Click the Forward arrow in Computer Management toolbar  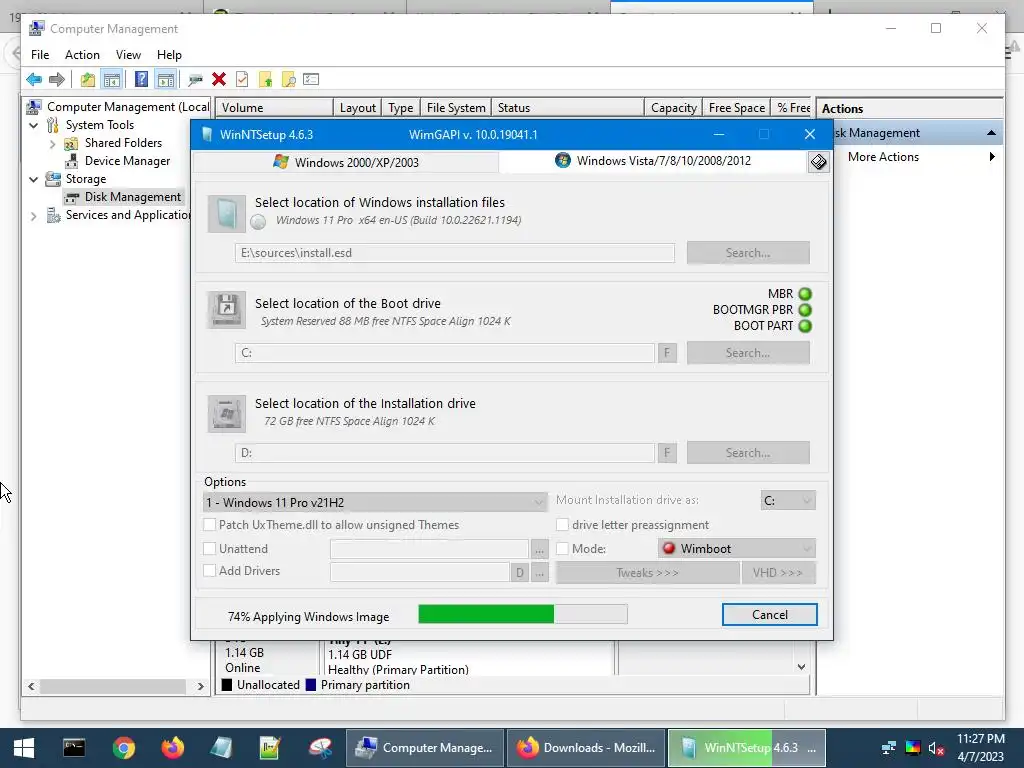click(57, 80)
